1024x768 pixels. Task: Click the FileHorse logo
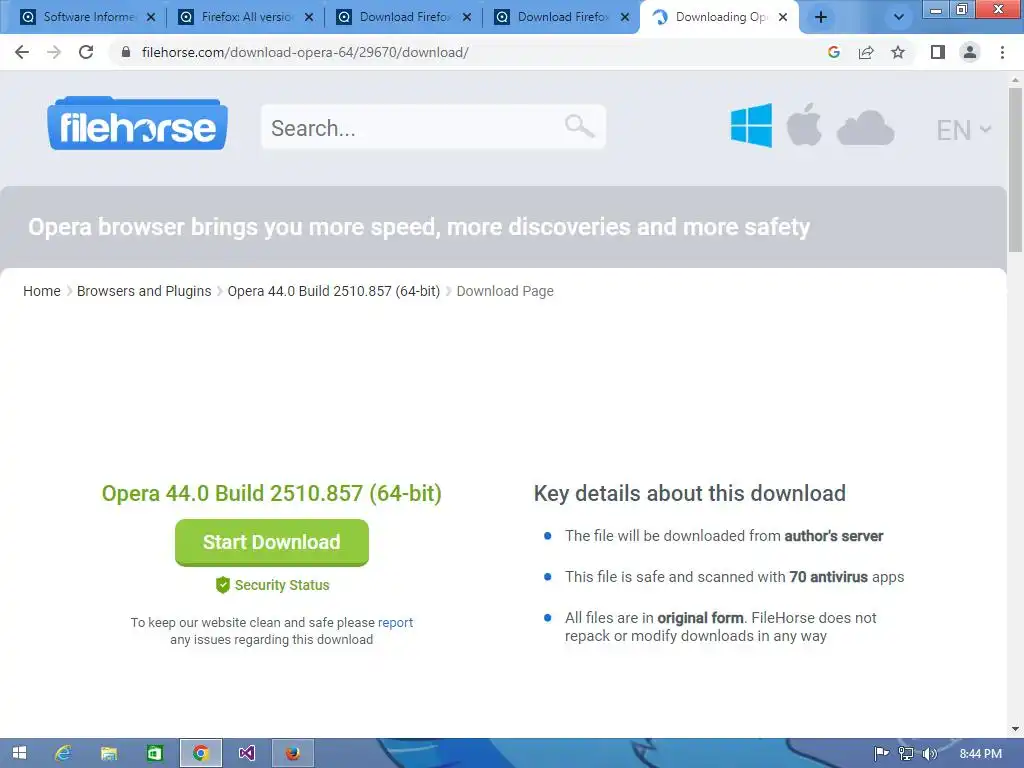point(137,124)
